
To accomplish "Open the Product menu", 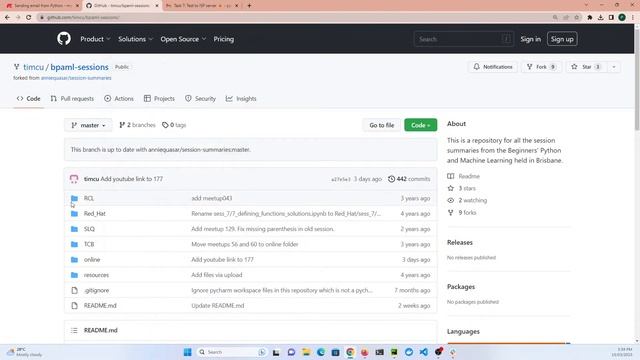I will coord(95,39).
